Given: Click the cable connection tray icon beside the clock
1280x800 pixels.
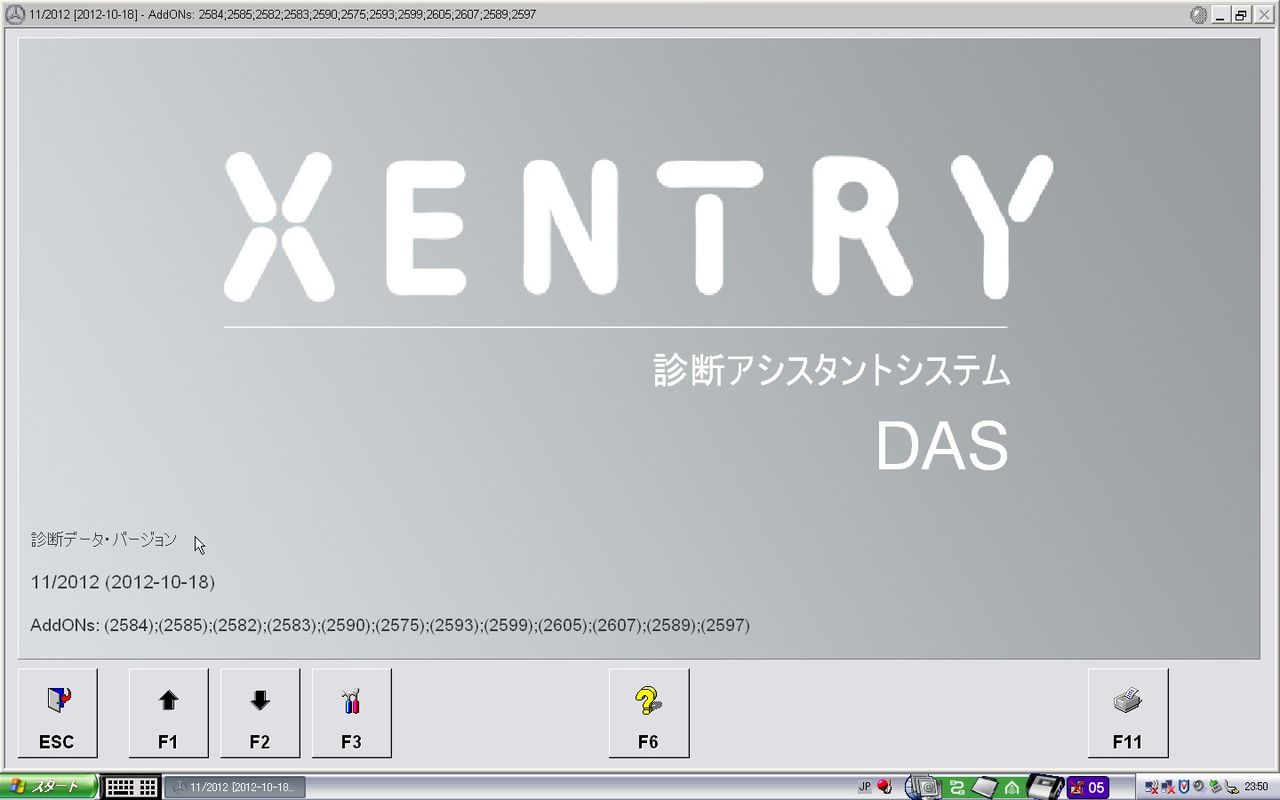Looking at the screenshot, I should [x=1230, y=787].
